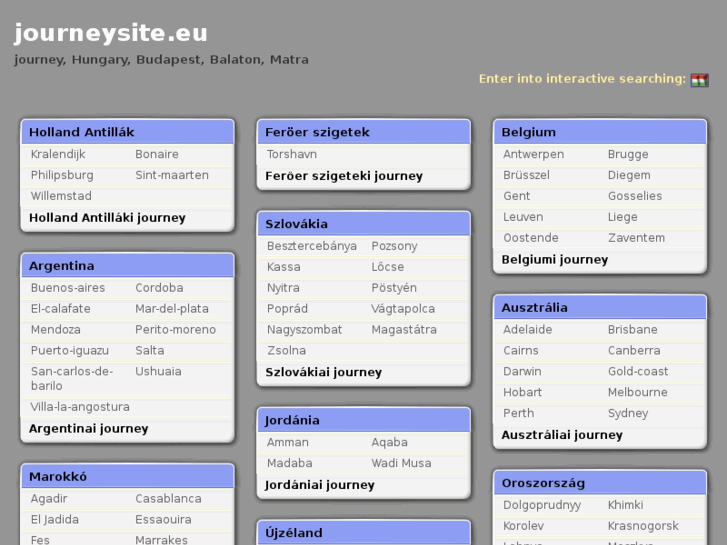Select Agadir city
The image size is (727, 545).
pyautogui.click(x=49, y=499)
